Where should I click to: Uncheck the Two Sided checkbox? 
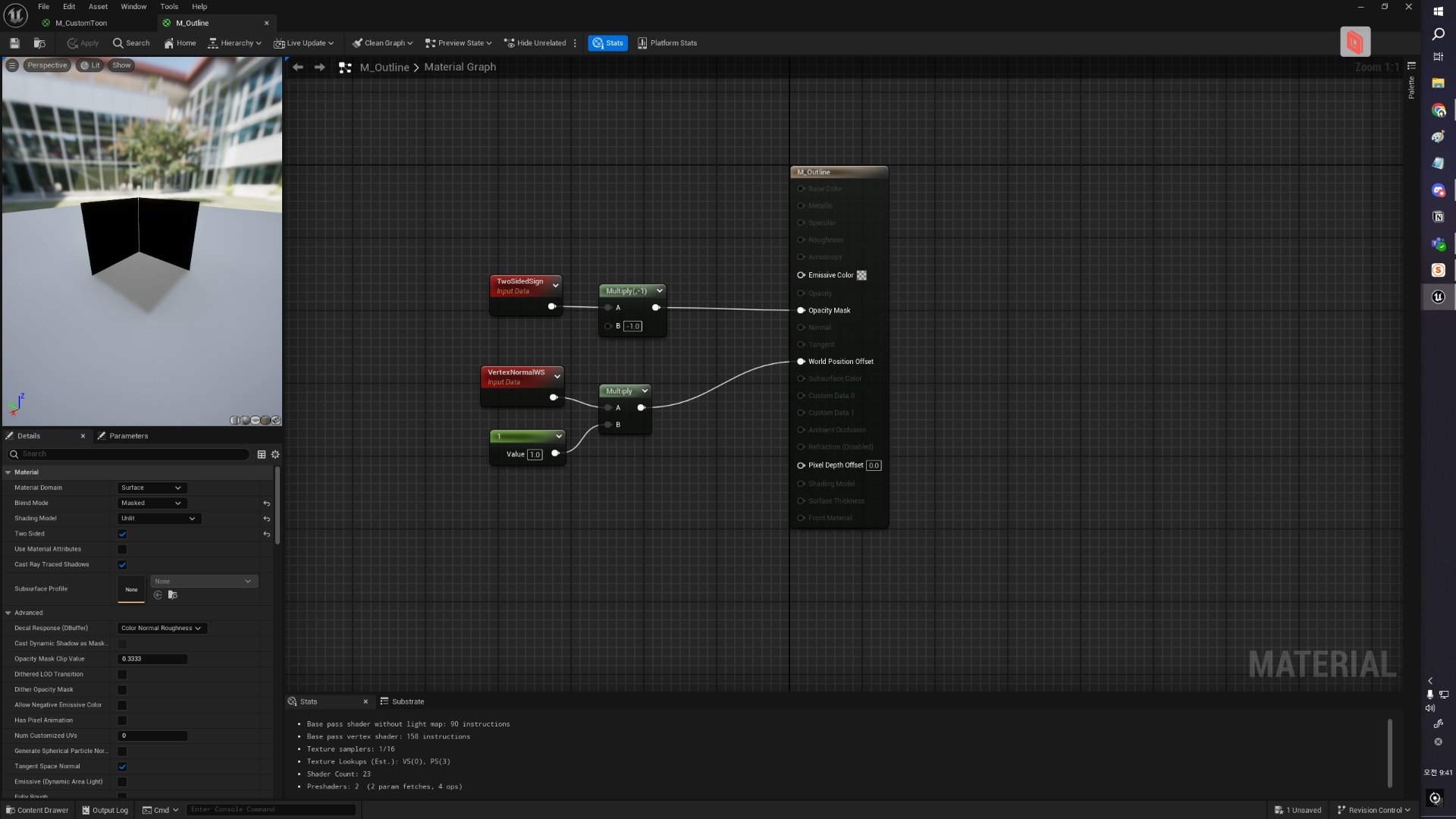122,534
